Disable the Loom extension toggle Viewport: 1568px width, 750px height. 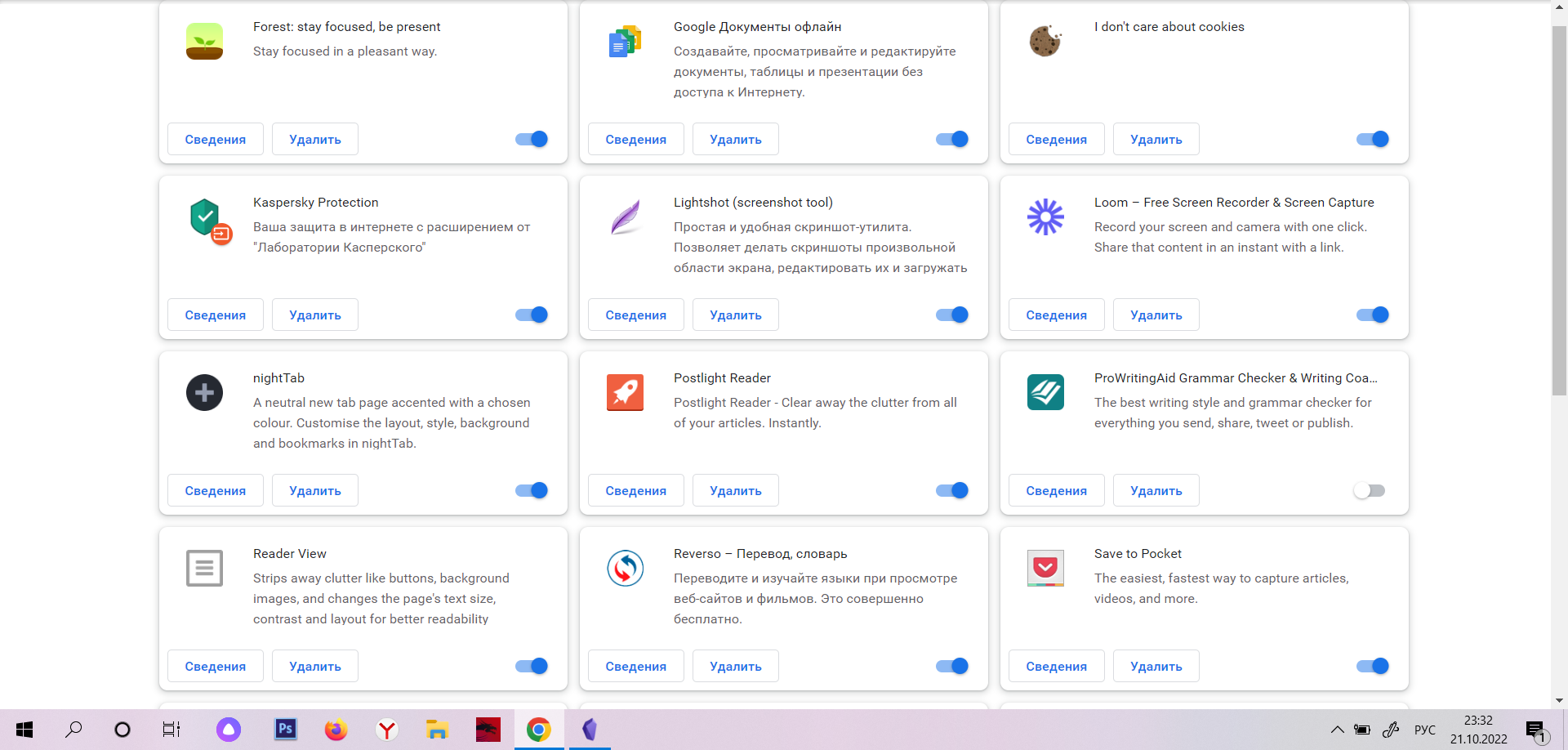1373,315
